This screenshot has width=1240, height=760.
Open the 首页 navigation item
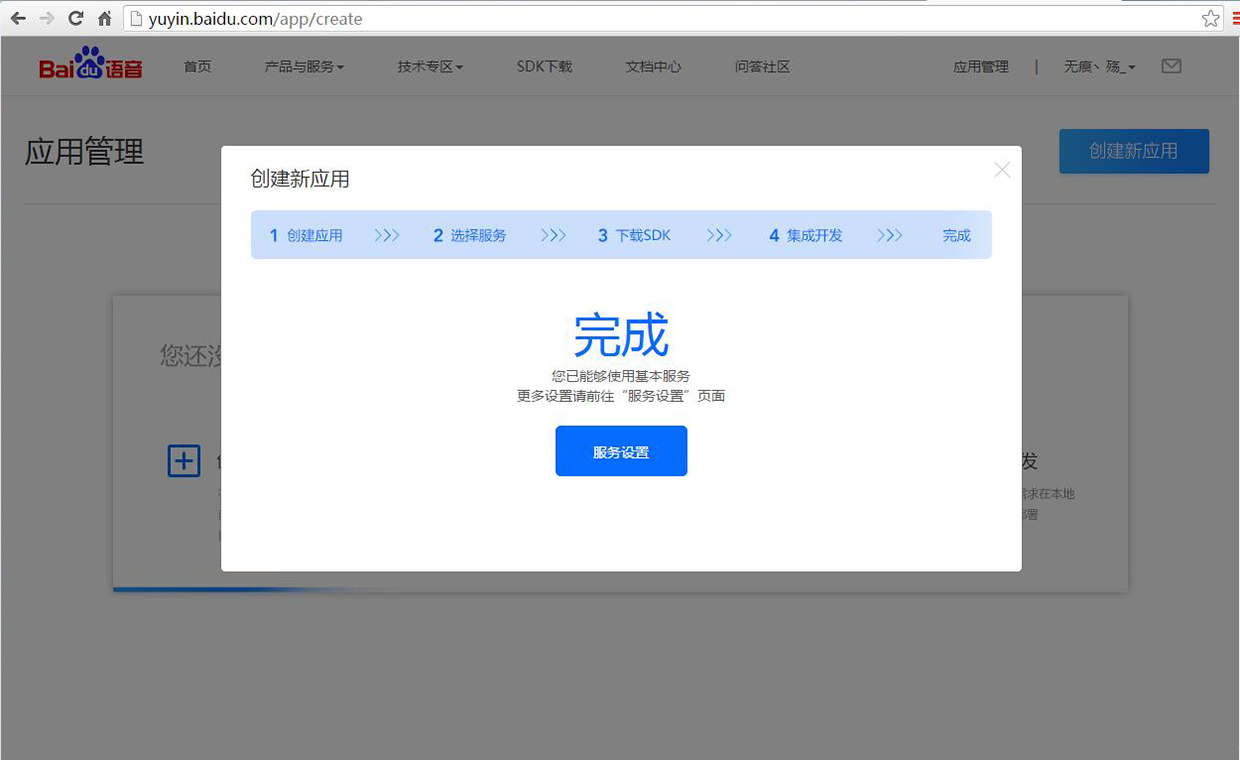click(x=198, y=67)
